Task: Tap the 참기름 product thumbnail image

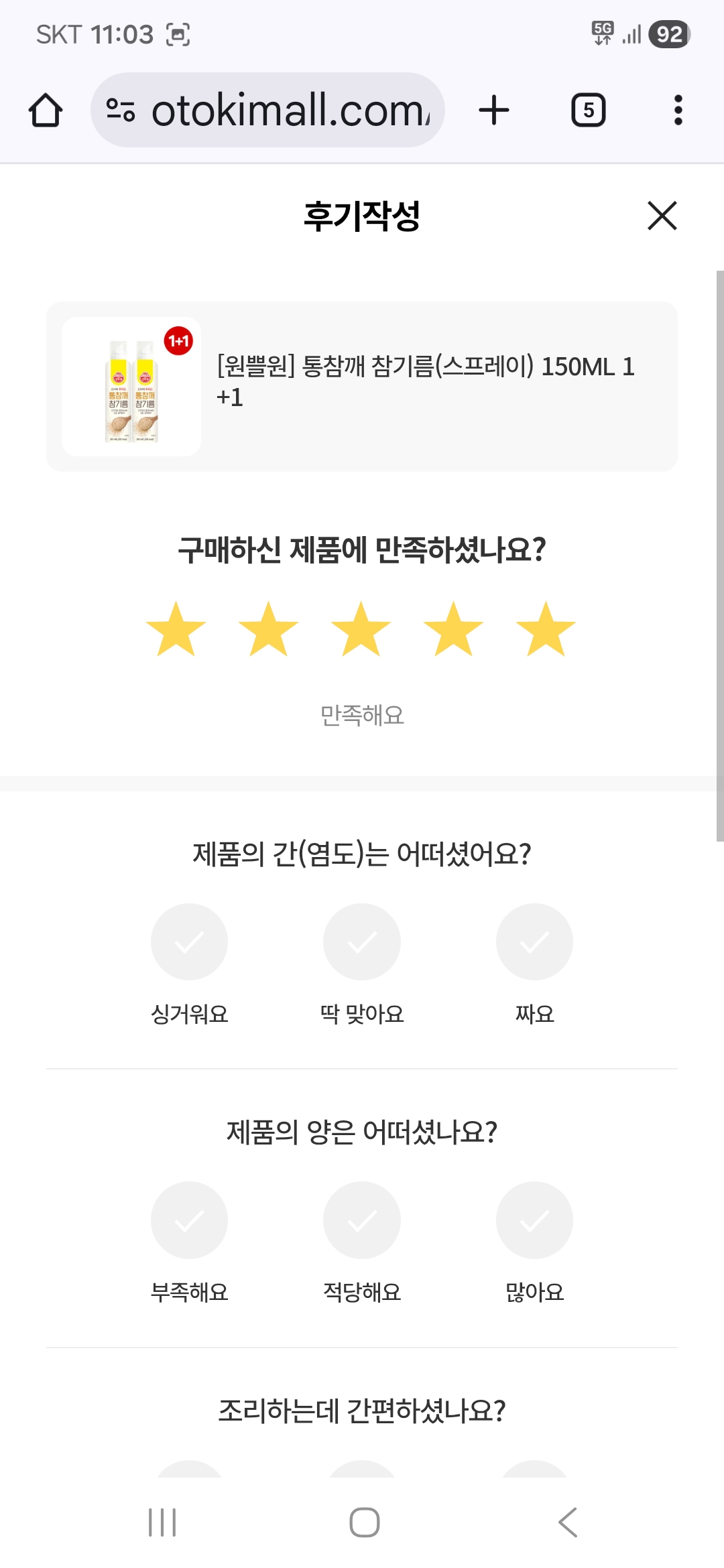Action: pos(131,387)
